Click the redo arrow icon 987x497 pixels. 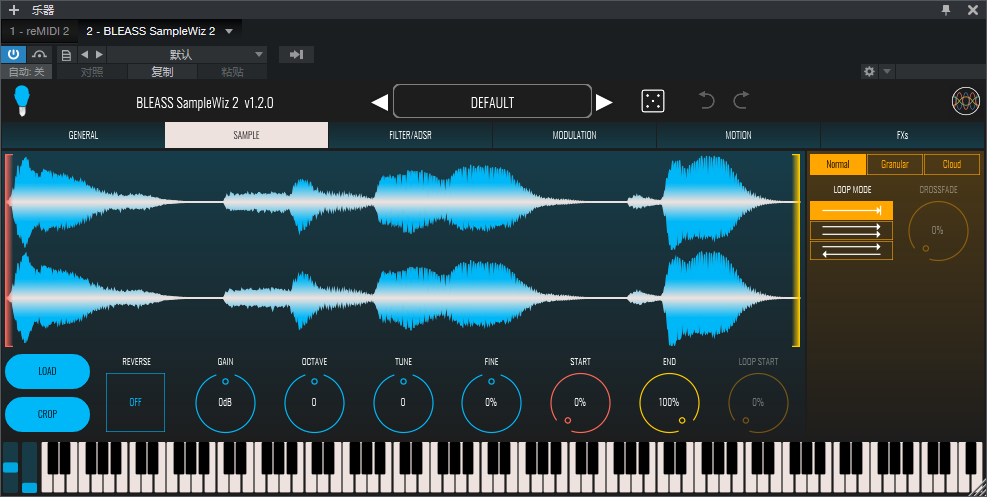pyautogui.click(x=742, y=101)
